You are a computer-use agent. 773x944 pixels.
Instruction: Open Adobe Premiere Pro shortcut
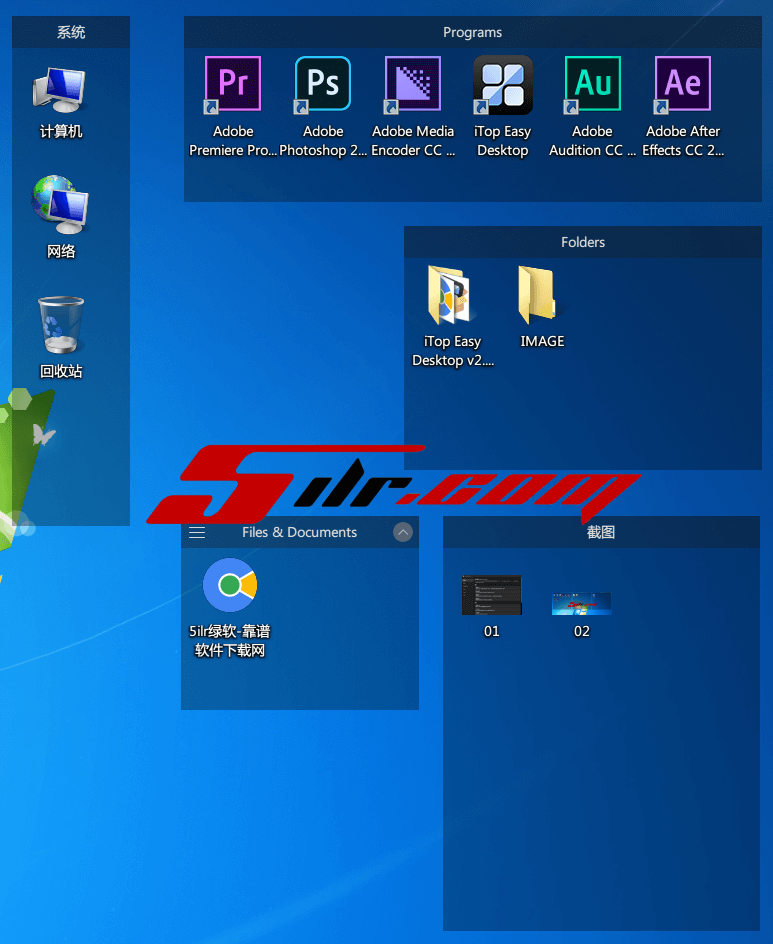(x=233, y=85)
